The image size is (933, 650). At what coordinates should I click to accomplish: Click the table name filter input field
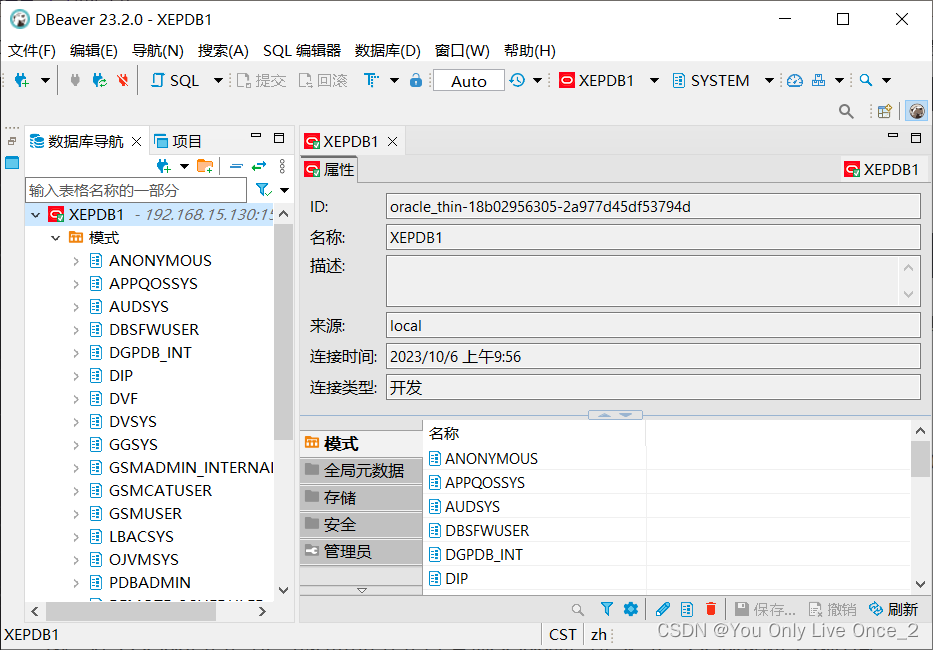(x=136, y=190)
